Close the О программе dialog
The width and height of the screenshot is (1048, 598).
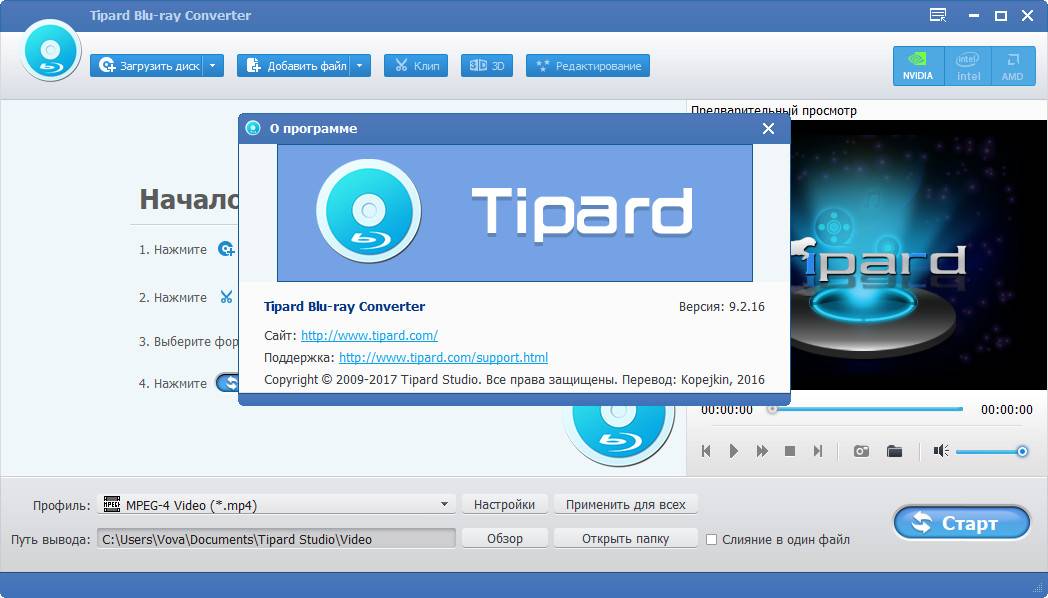(769, 128)
